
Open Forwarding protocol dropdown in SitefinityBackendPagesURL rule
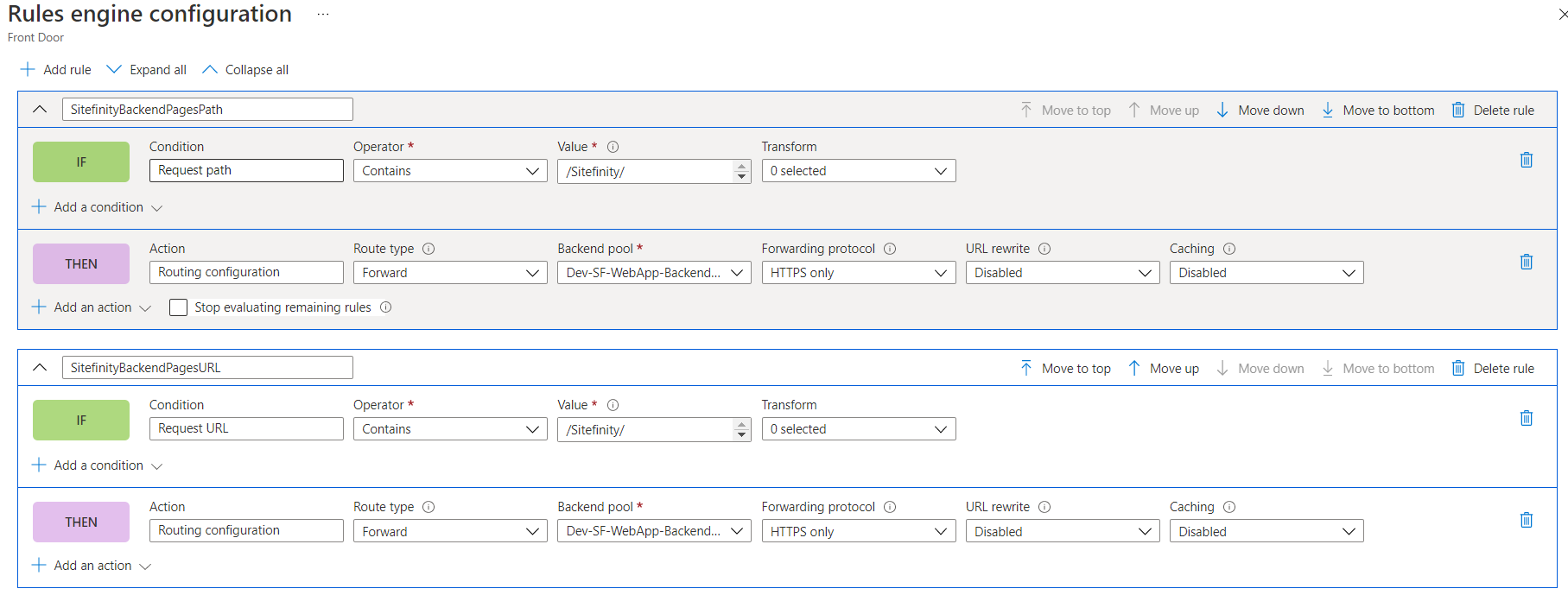point(859,531)
